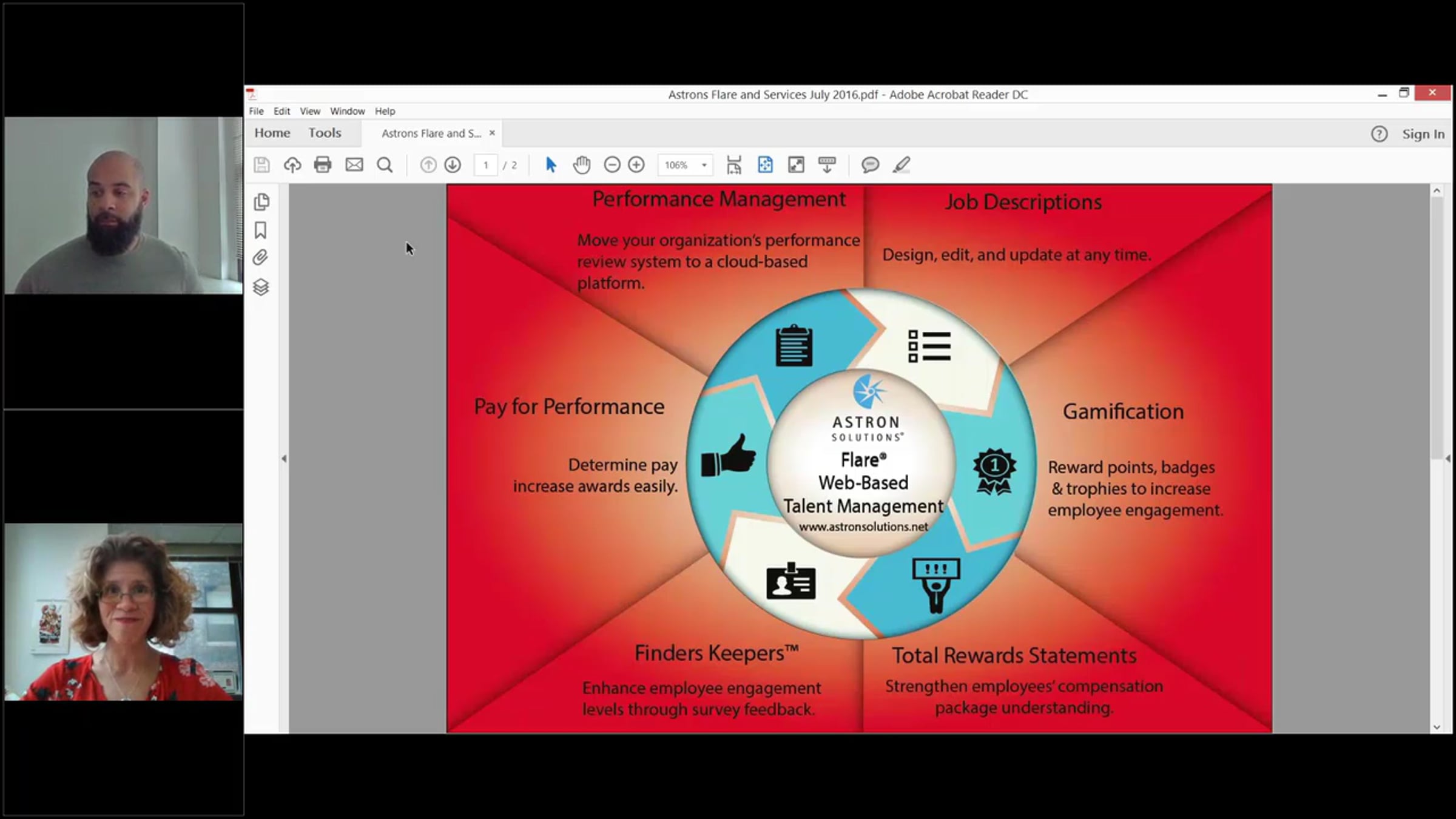Go to next page arrow
This screenshot has width=1456, height=819.
coord(453,165)
